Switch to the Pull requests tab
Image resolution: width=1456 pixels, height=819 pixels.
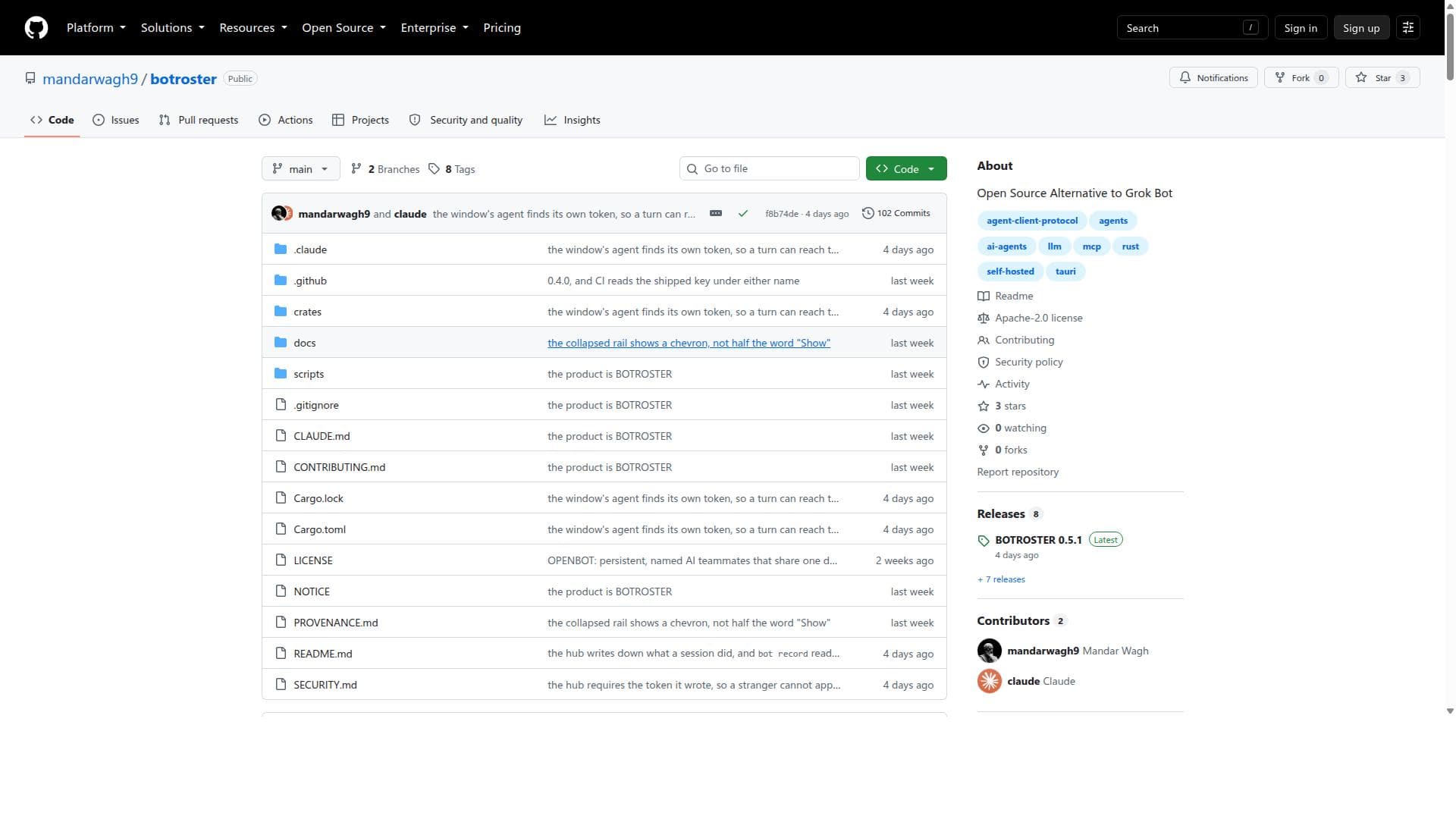(199, 120)
